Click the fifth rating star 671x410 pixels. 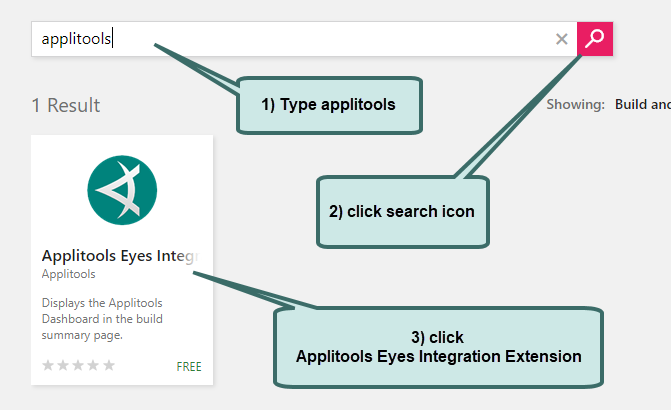pos(109,366)
